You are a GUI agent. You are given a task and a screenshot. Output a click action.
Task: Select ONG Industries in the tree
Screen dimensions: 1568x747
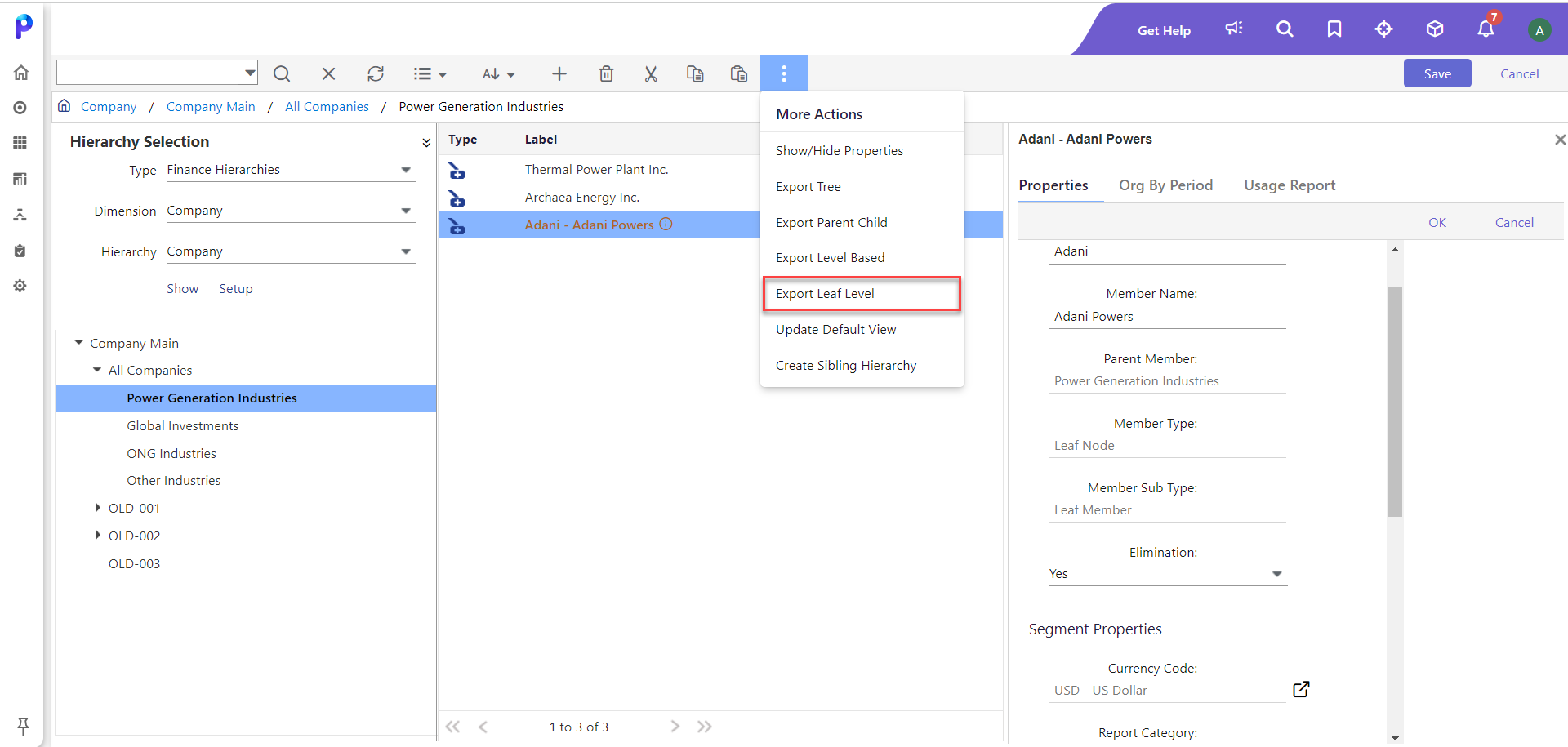pos(171,454)
